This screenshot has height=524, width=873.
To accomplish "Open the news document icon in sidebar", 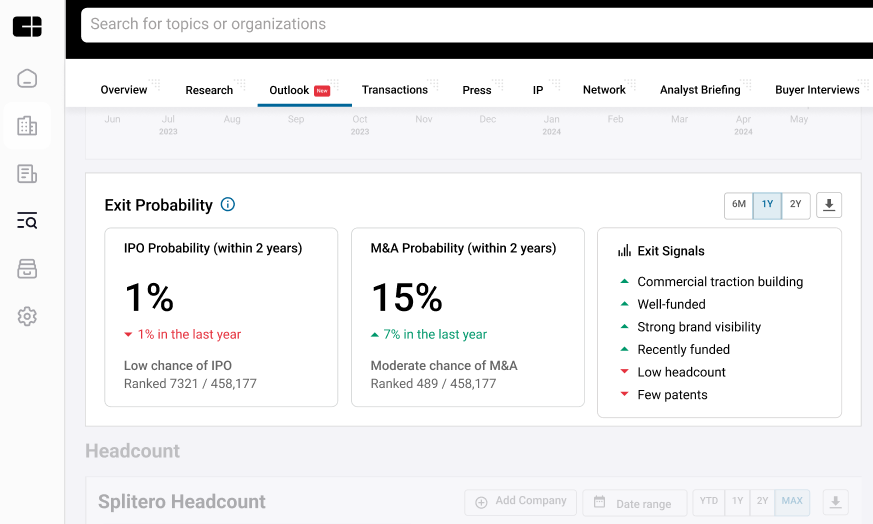I will click(27, 174).
